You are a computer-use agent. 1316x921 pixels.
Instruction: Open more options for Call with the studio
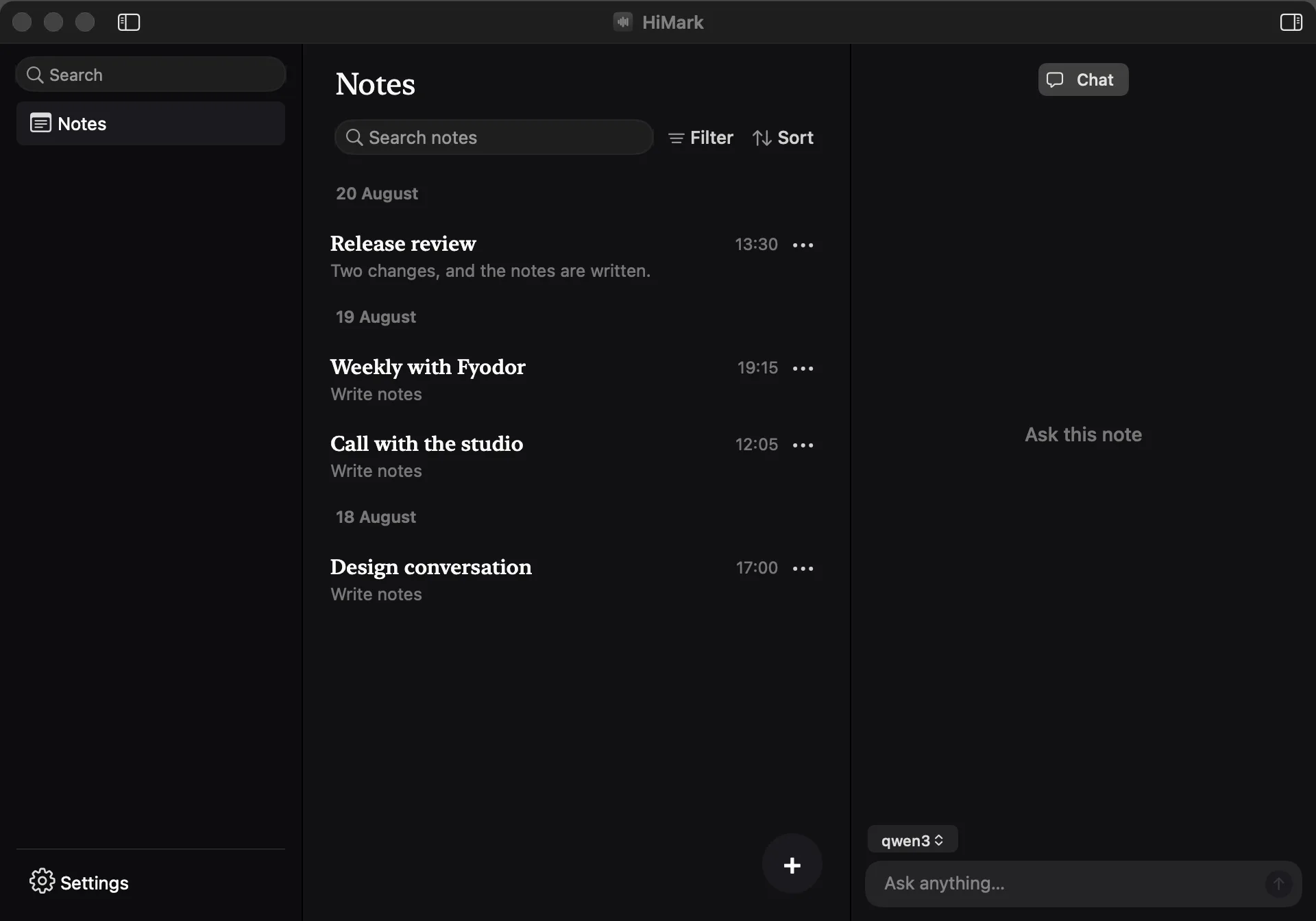tap(803, 445)
